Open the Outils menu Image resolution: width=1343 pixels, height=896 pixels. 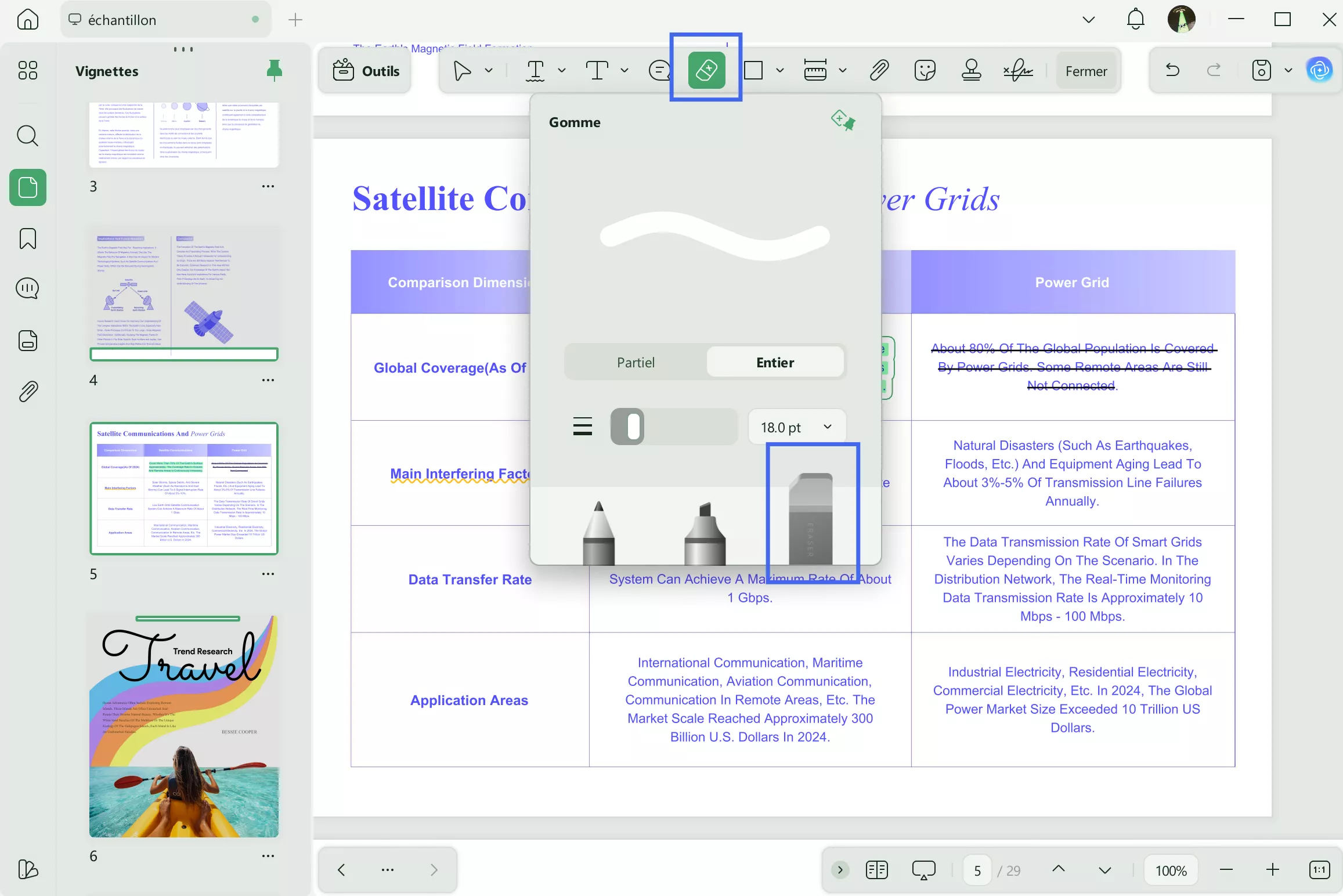point(364,70)
